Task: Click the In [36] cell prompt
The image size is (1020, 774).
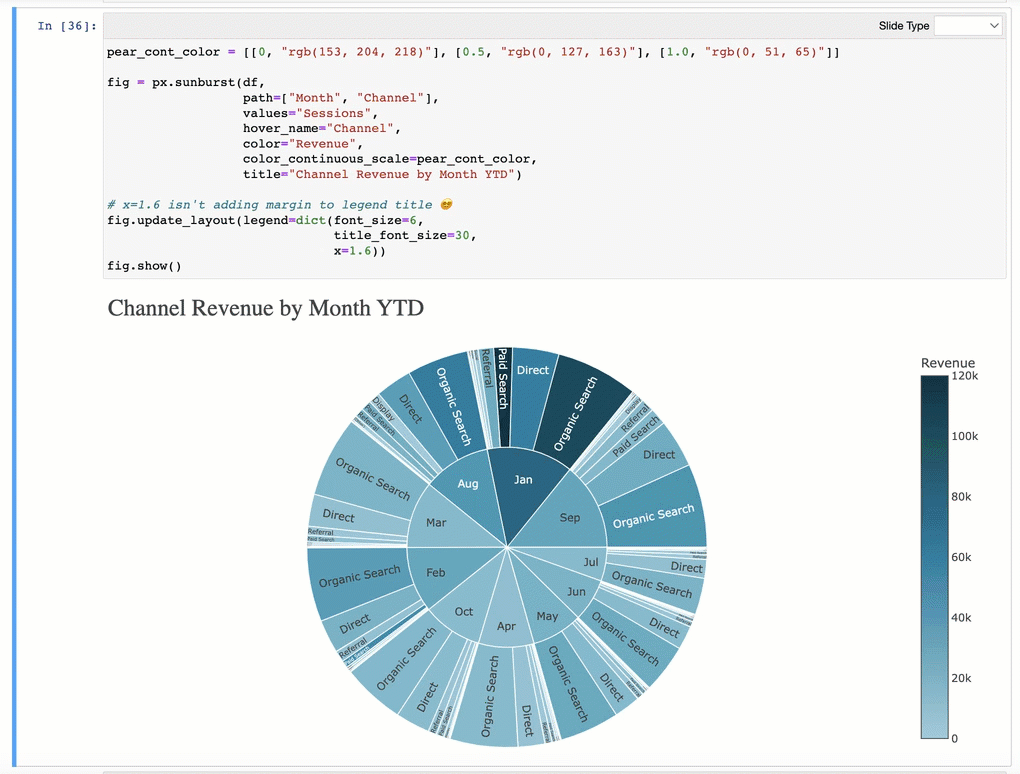Action: pyautogui.click(x=66, y=26)
